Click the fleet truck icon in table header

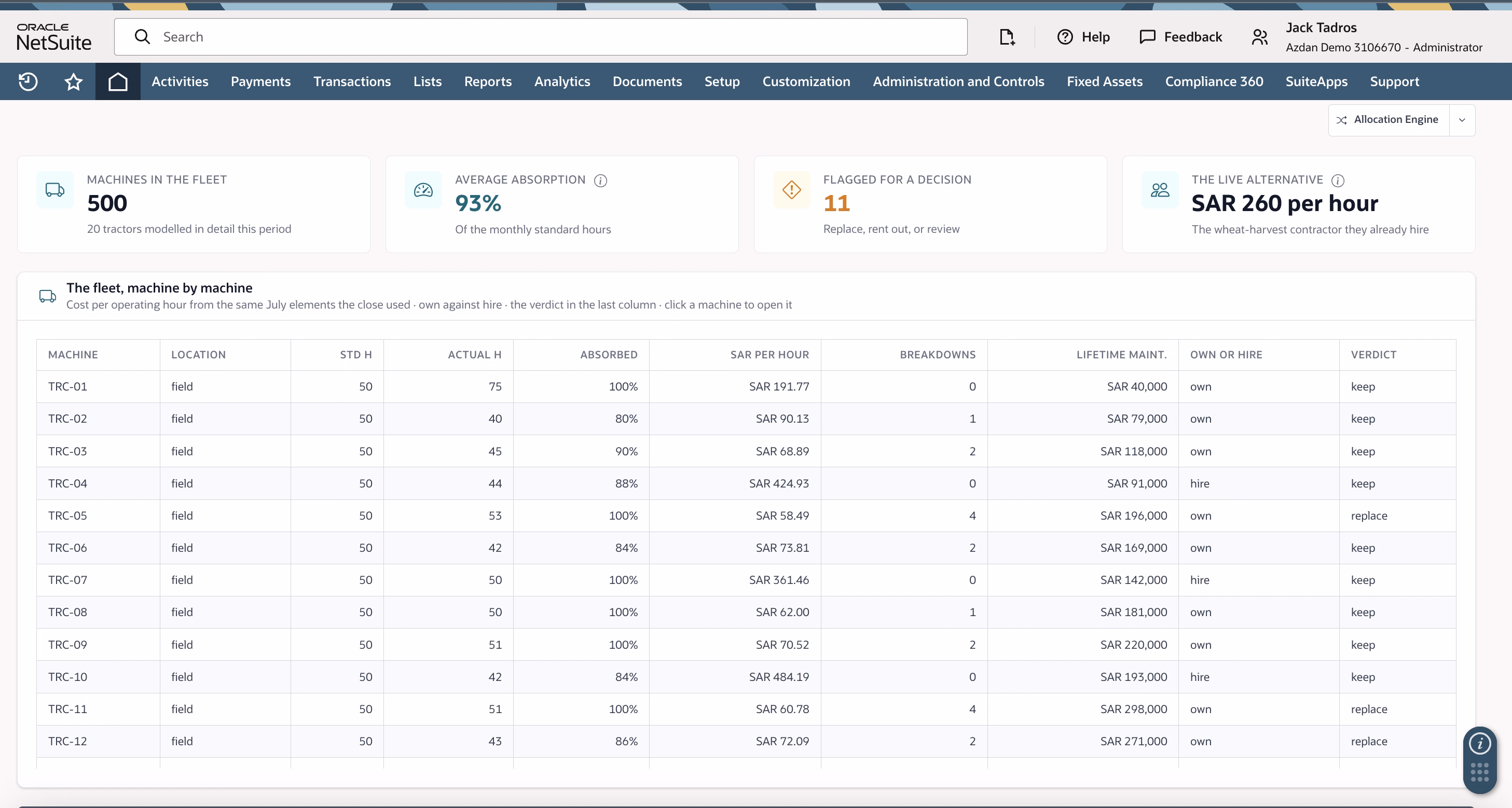[x=48, y=296]
